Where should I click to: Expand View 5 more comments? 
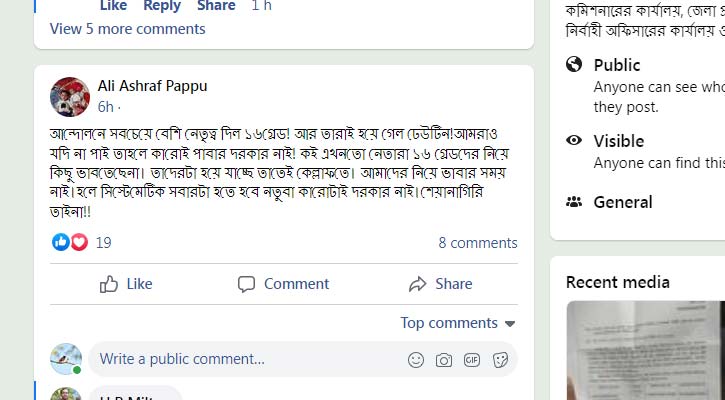pos(127,29)
